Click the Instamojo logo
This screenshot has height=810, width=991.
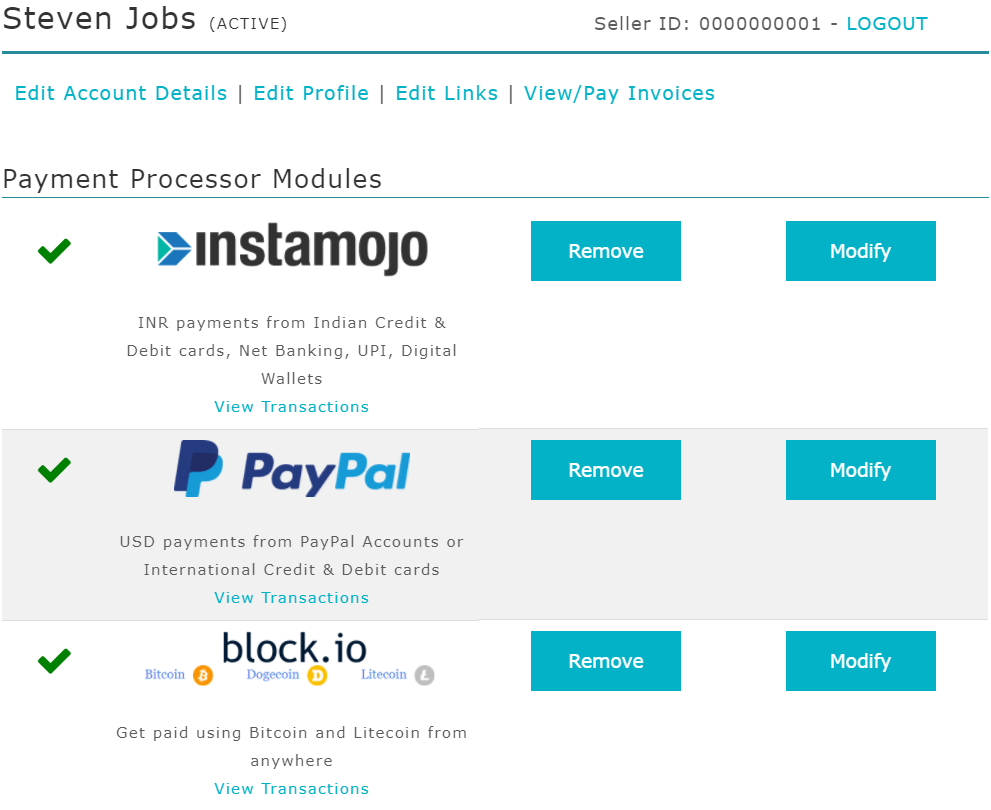tap(291, 248)
